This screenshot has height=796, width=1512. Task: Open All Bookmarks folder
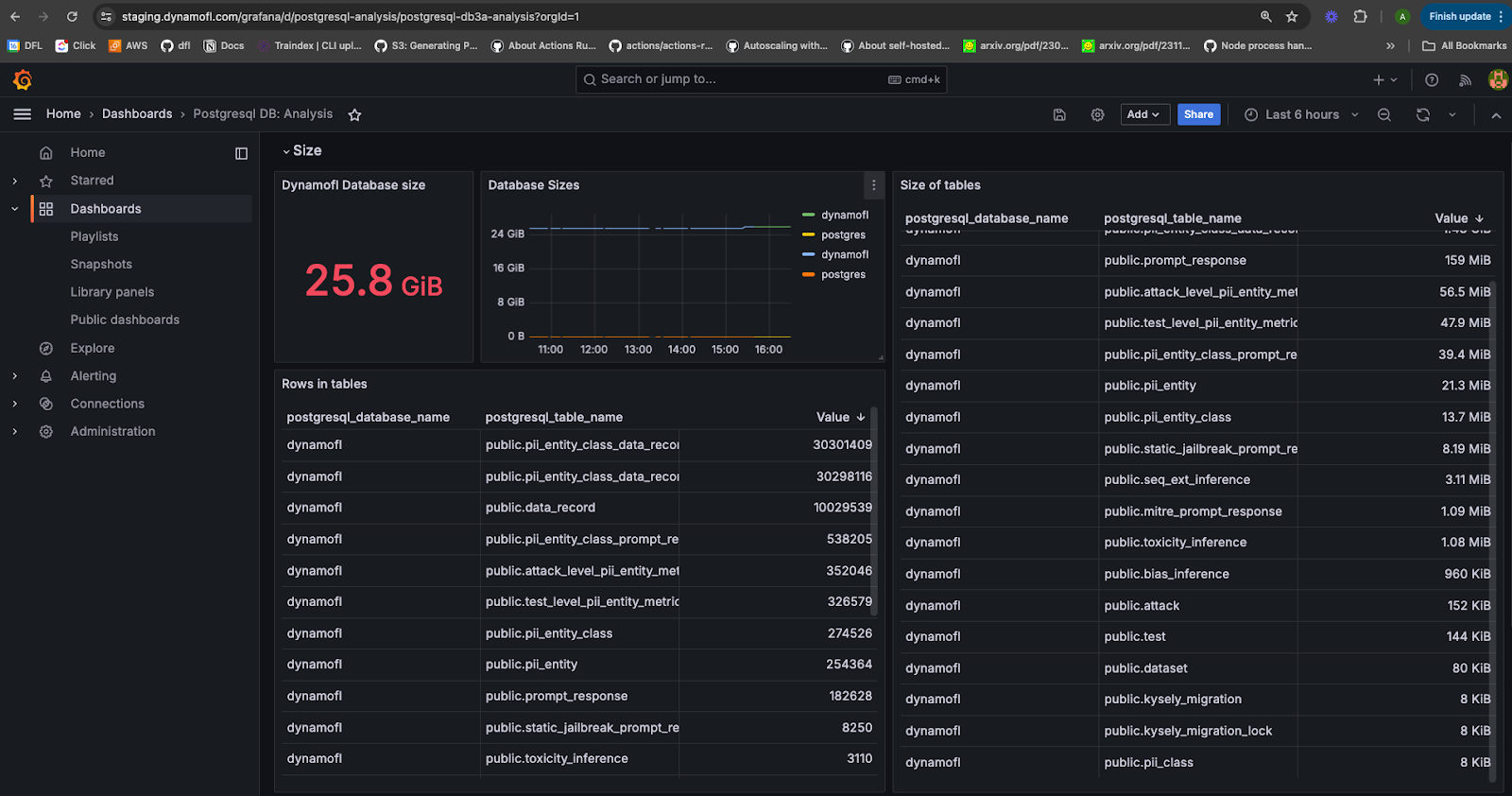click(x=1464, y=45)
